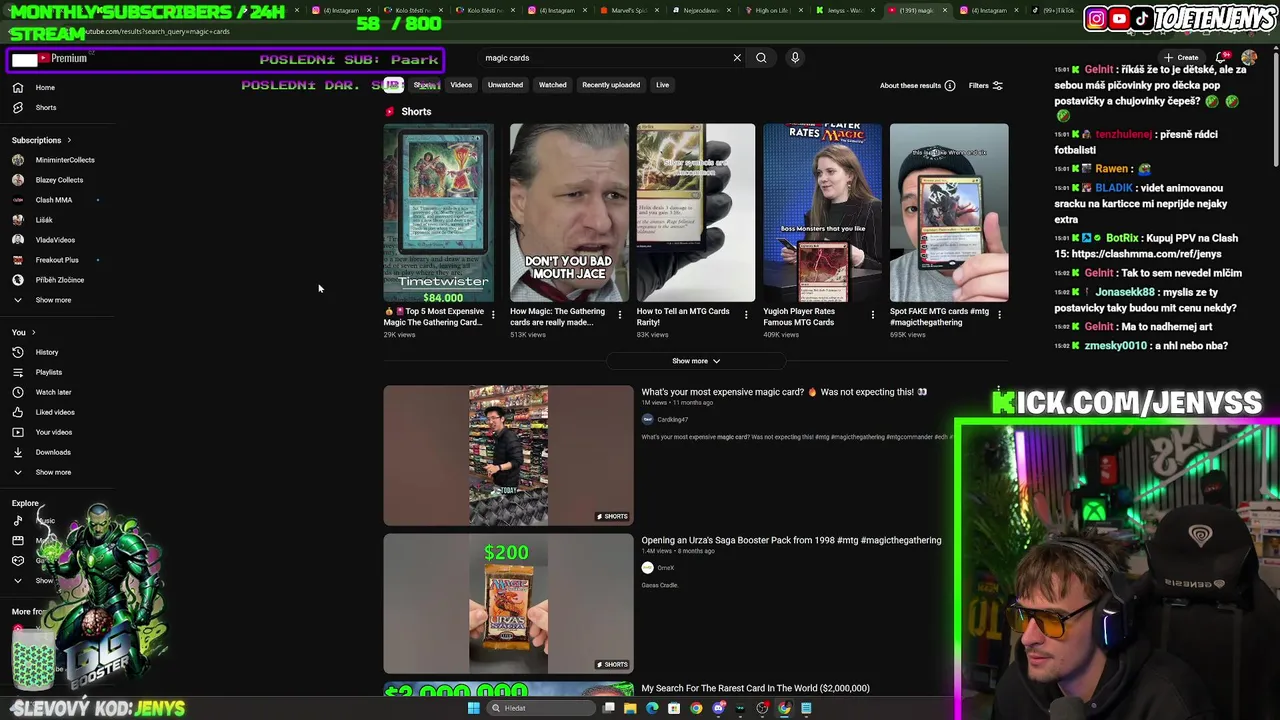Open more options for MTG Cards Rarity short
1280x720 pixels.
pyautogui.click(x=746, y=315)
